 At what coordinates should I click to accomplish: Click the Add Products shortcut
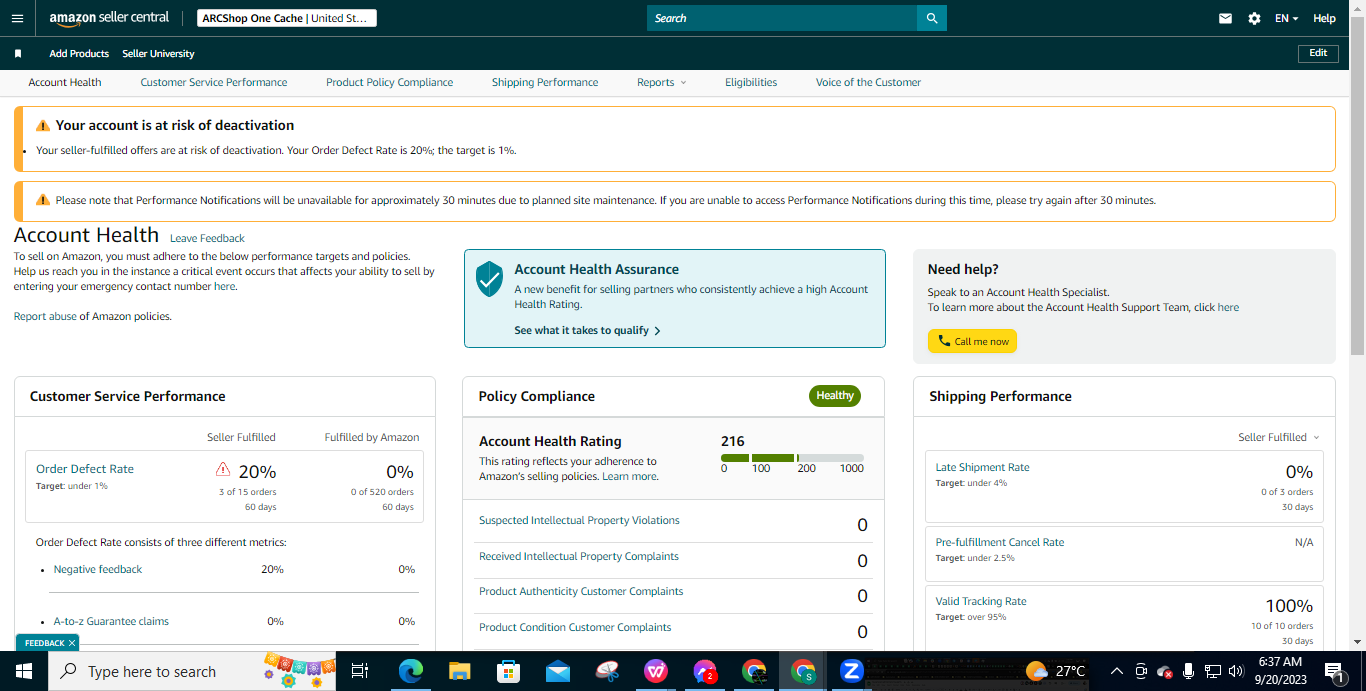pos(79,53)
